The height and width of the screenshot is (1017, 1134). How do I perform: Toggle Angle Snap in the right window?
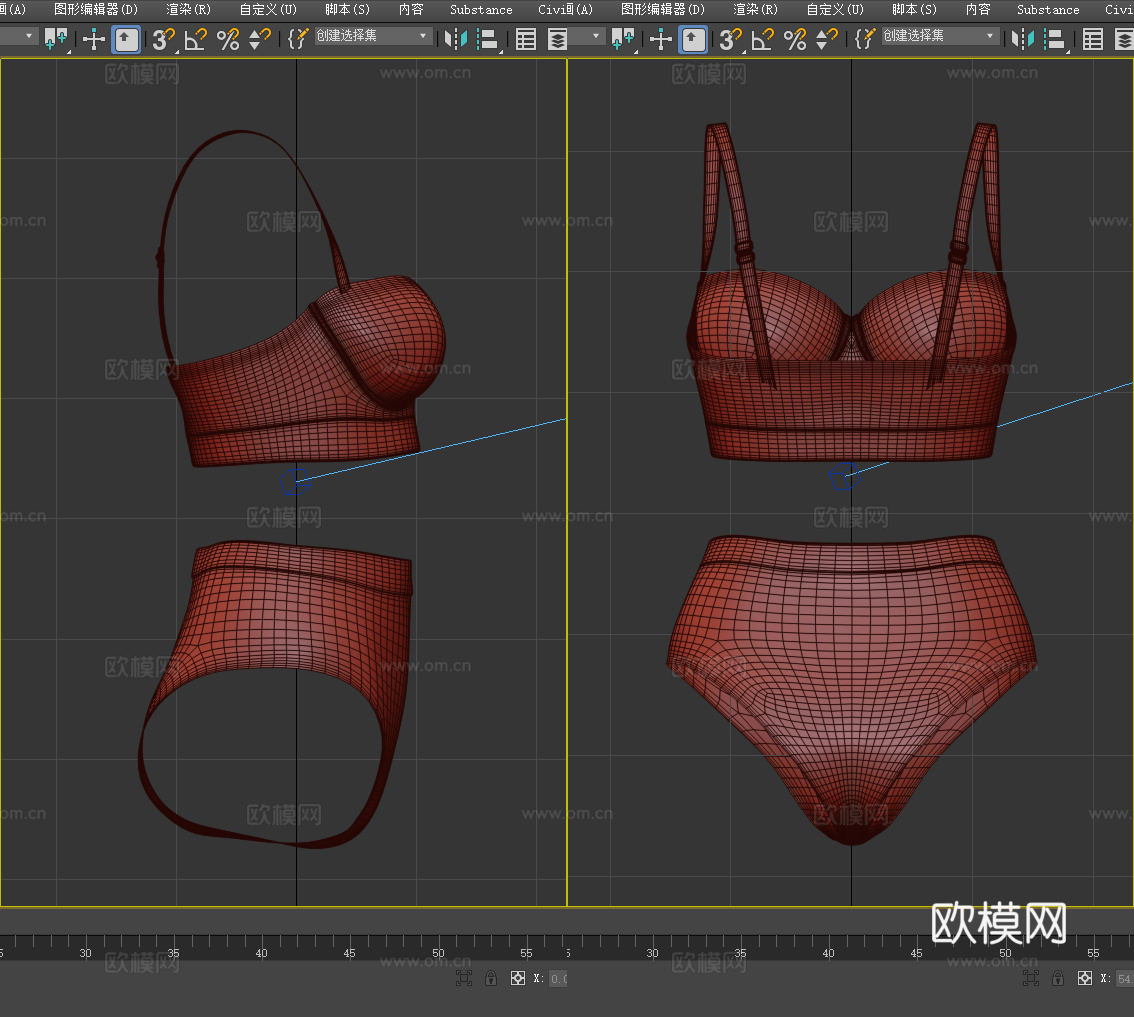click(x=762, y=39)
